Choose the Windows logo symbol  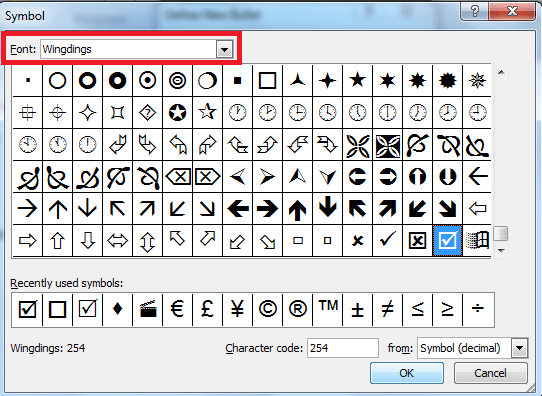pos(477,241)
